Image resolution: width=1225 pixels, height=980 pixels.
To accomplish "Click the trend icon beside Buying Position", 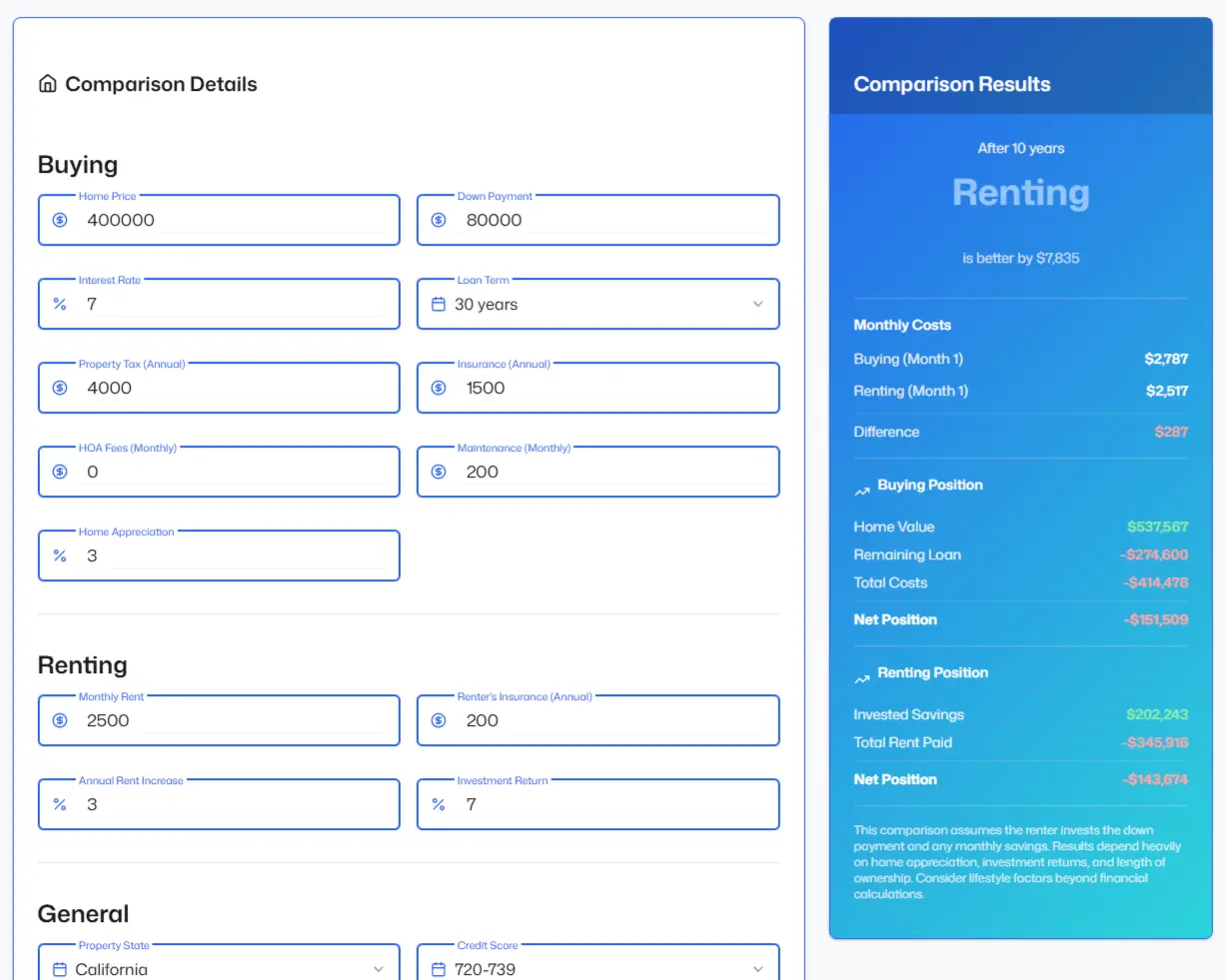I will (x=861, y=490).
